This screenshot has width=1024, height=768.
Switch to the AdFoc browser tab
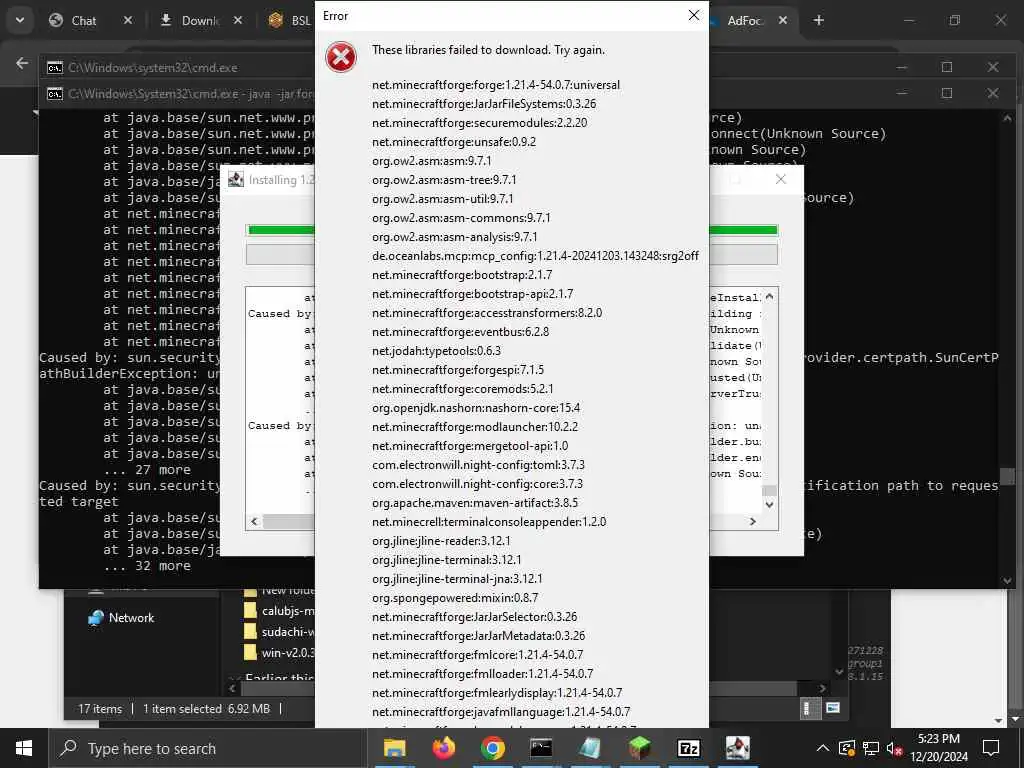coord(744,21)
